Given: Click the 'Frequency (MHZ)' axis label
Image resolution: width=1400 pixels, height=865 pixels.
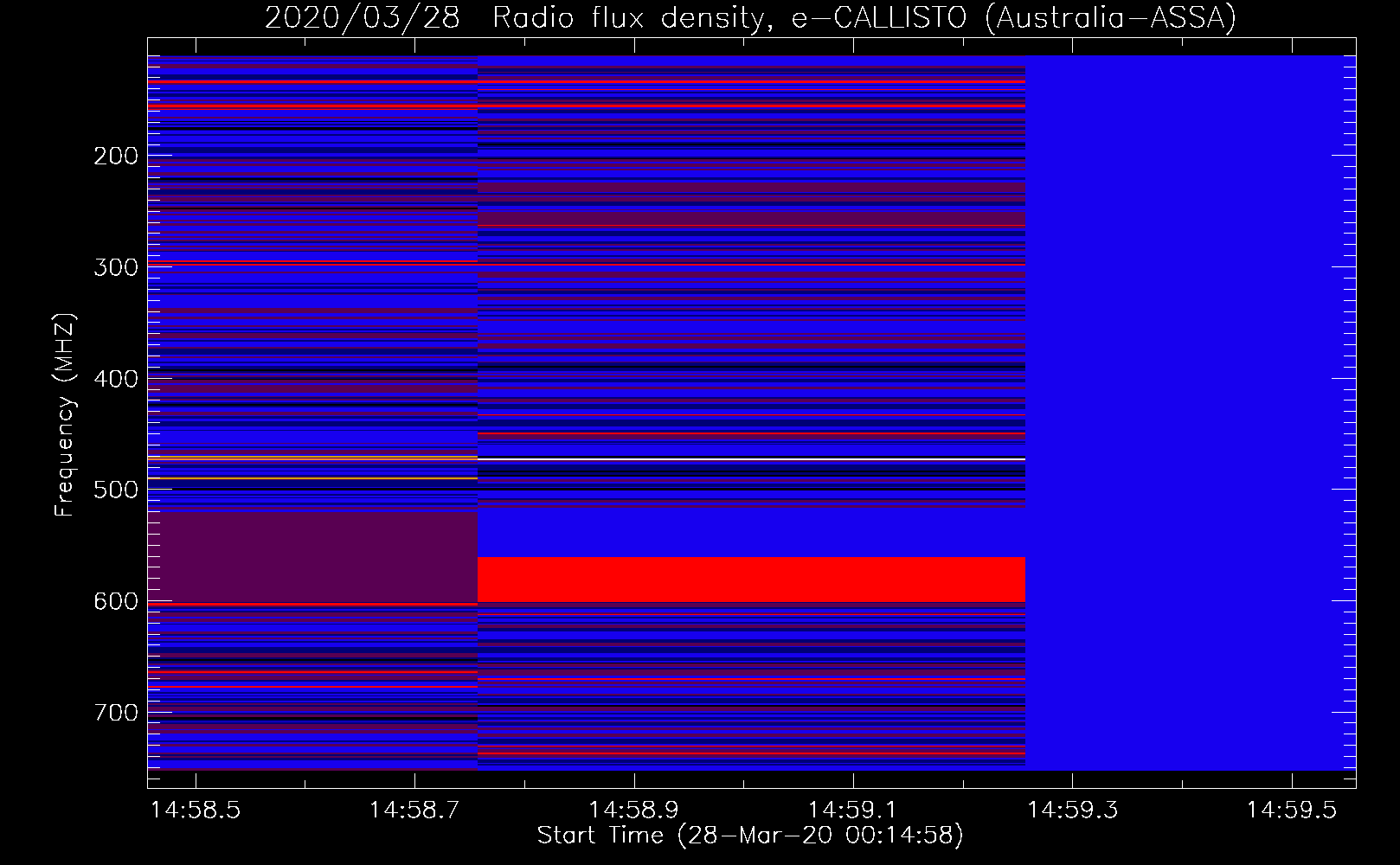Looking at the screenshot, I should 65,414.
